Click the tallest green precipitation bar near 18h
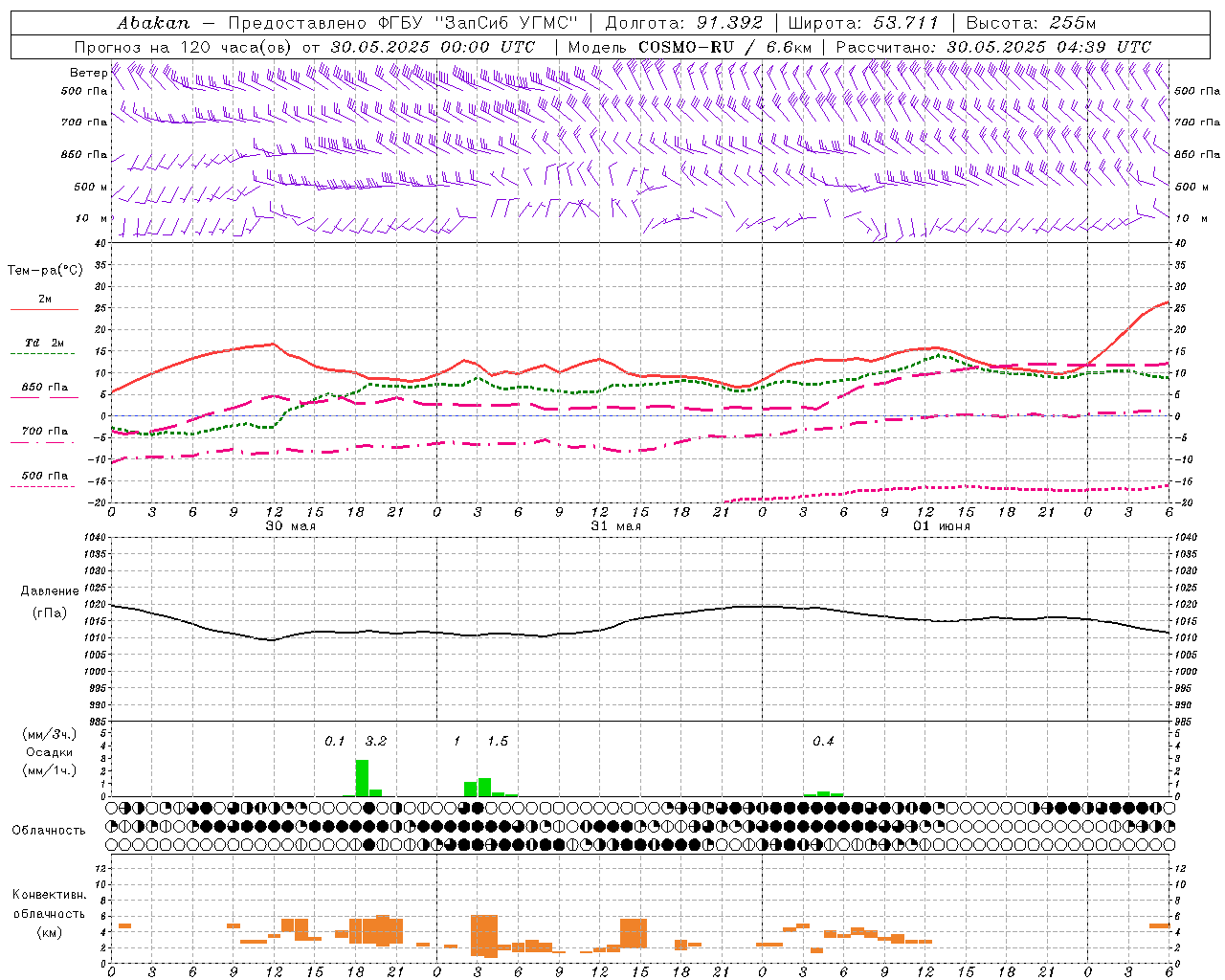Image resolution: width=1225 pixels, height=980 pixels. pyautogui.click(x=362, y=778)
